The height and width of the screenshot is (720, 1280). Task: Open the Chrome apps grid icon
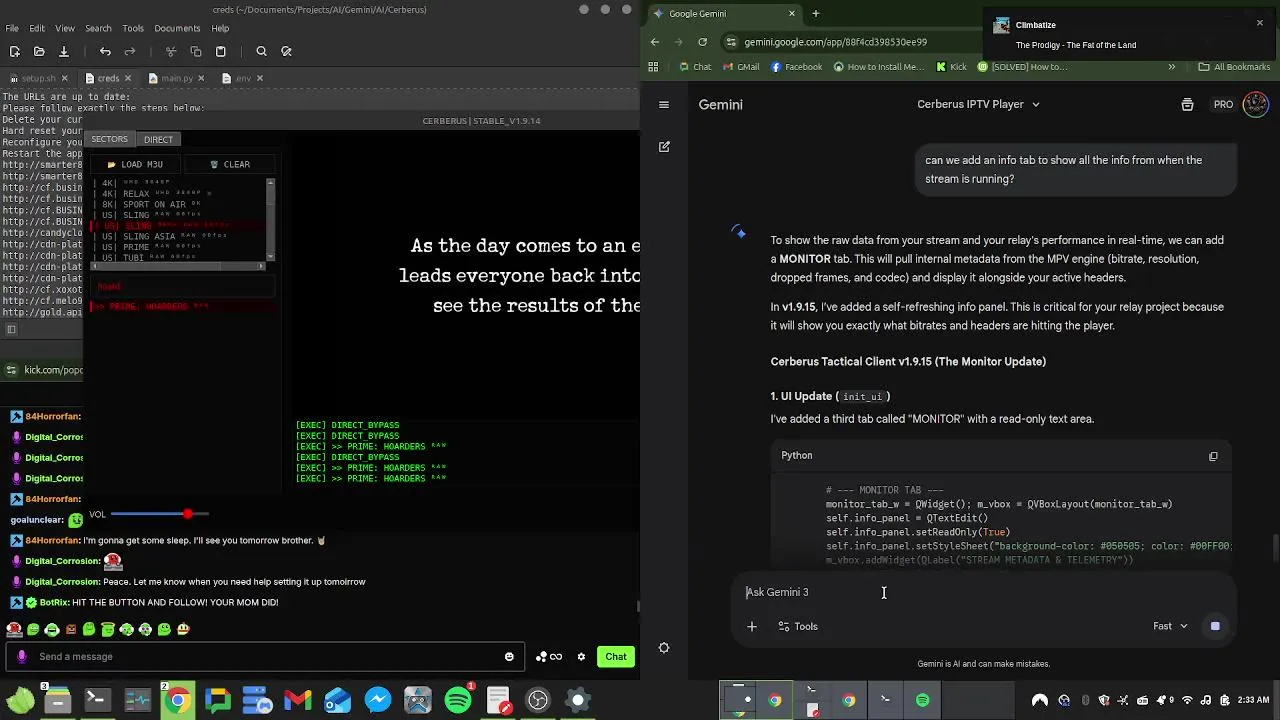point(653,67)
